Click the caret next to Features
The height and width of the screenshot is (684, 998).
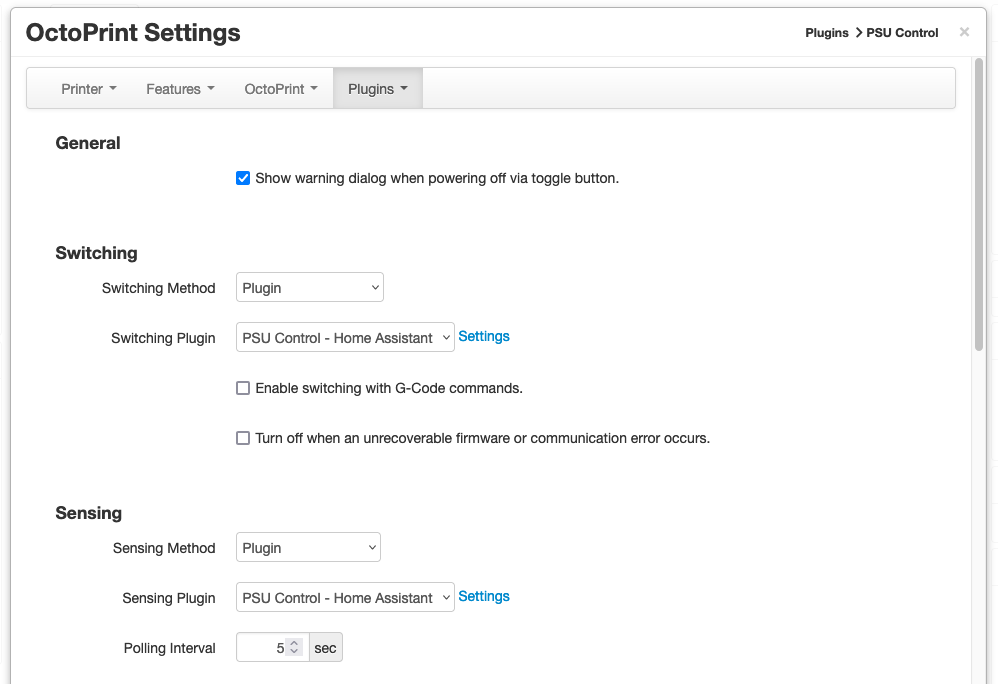pos(211,88)
